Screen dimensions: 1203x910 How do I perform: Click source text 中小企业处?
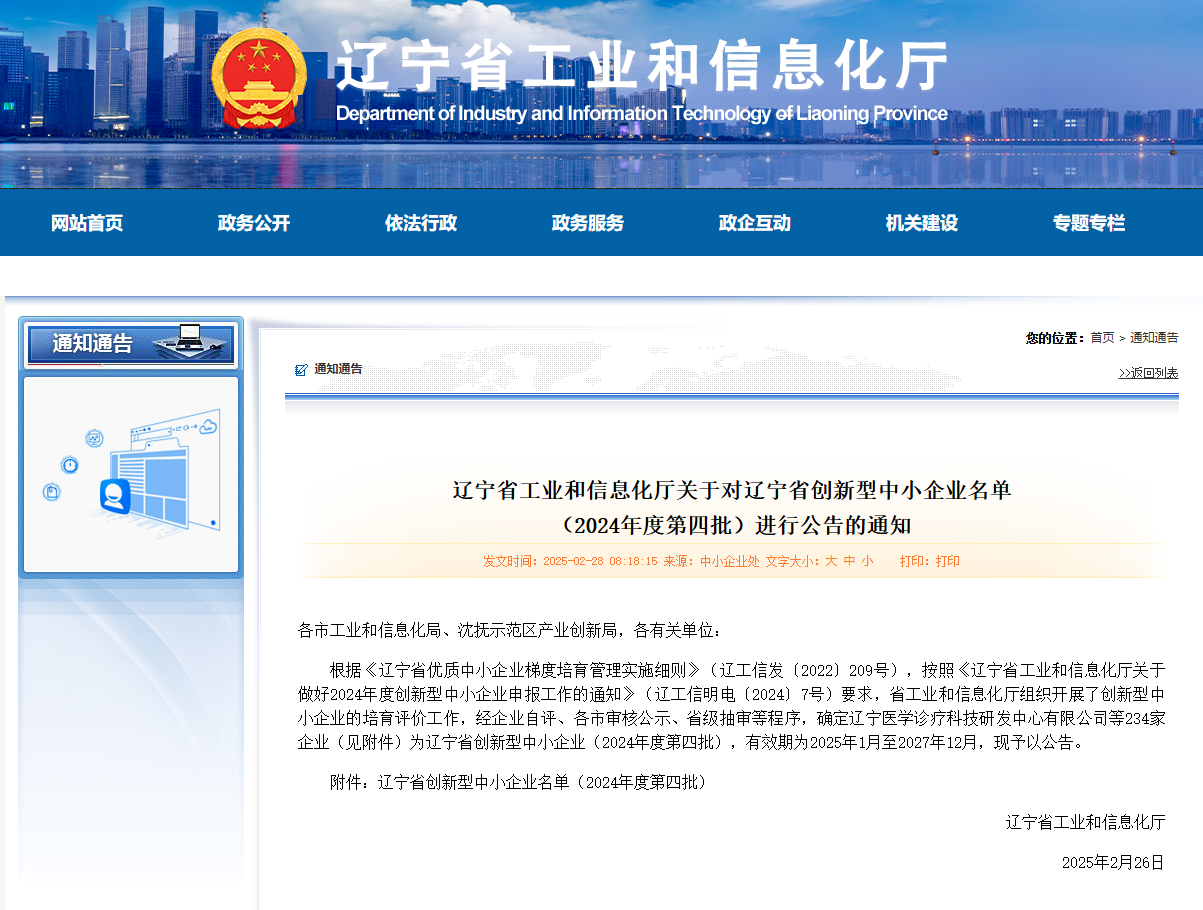[730, 561]
